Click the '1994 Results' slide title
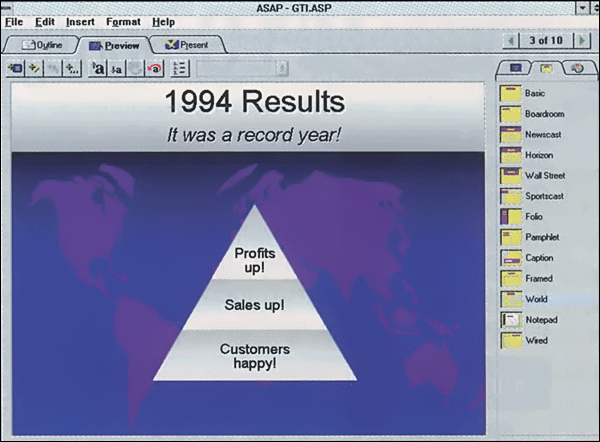 (254, 102)
